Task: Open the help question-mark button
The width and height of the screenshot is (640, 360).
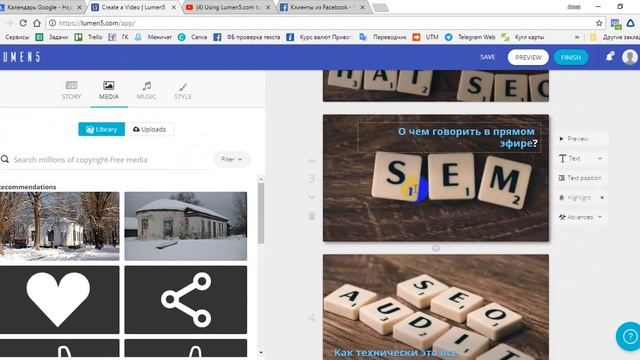Action: pyautogui.click(x=630, y=336)
